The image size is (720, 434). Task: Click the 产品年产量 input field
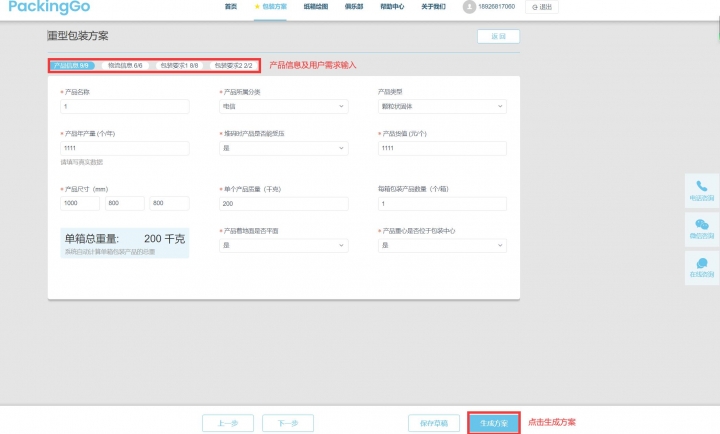point(124,148)
